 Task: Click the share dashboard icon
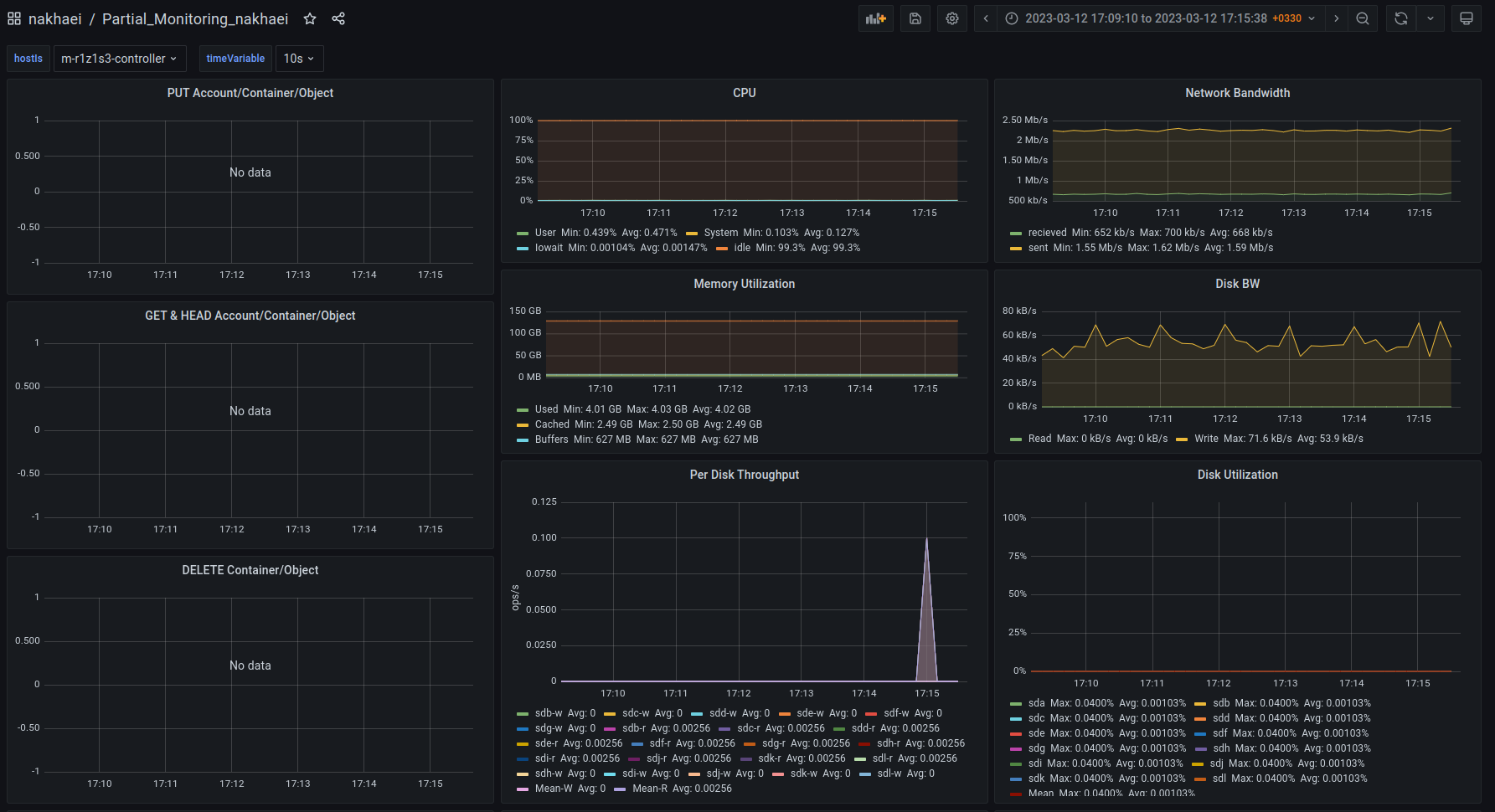338,18
